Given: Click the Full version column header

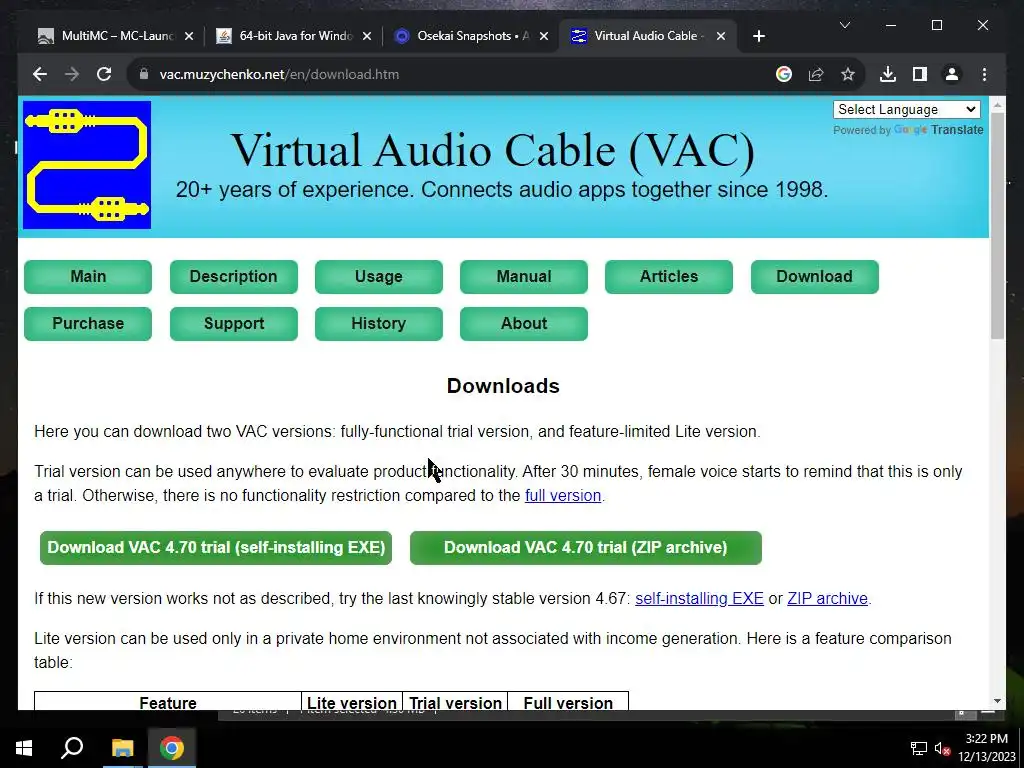Looking at the screenshot, I should (568, 703).
